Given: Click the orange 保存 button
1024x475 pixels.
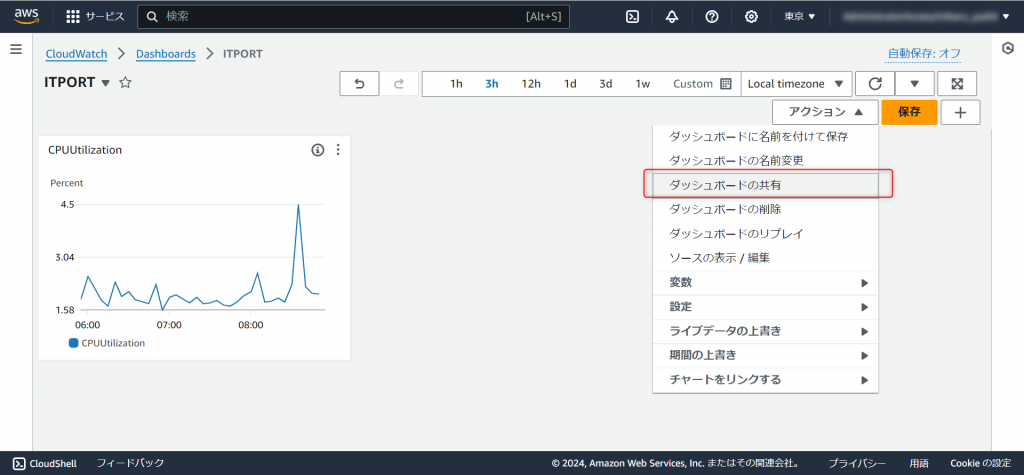Looking at the screenshot, I should 909,112.
